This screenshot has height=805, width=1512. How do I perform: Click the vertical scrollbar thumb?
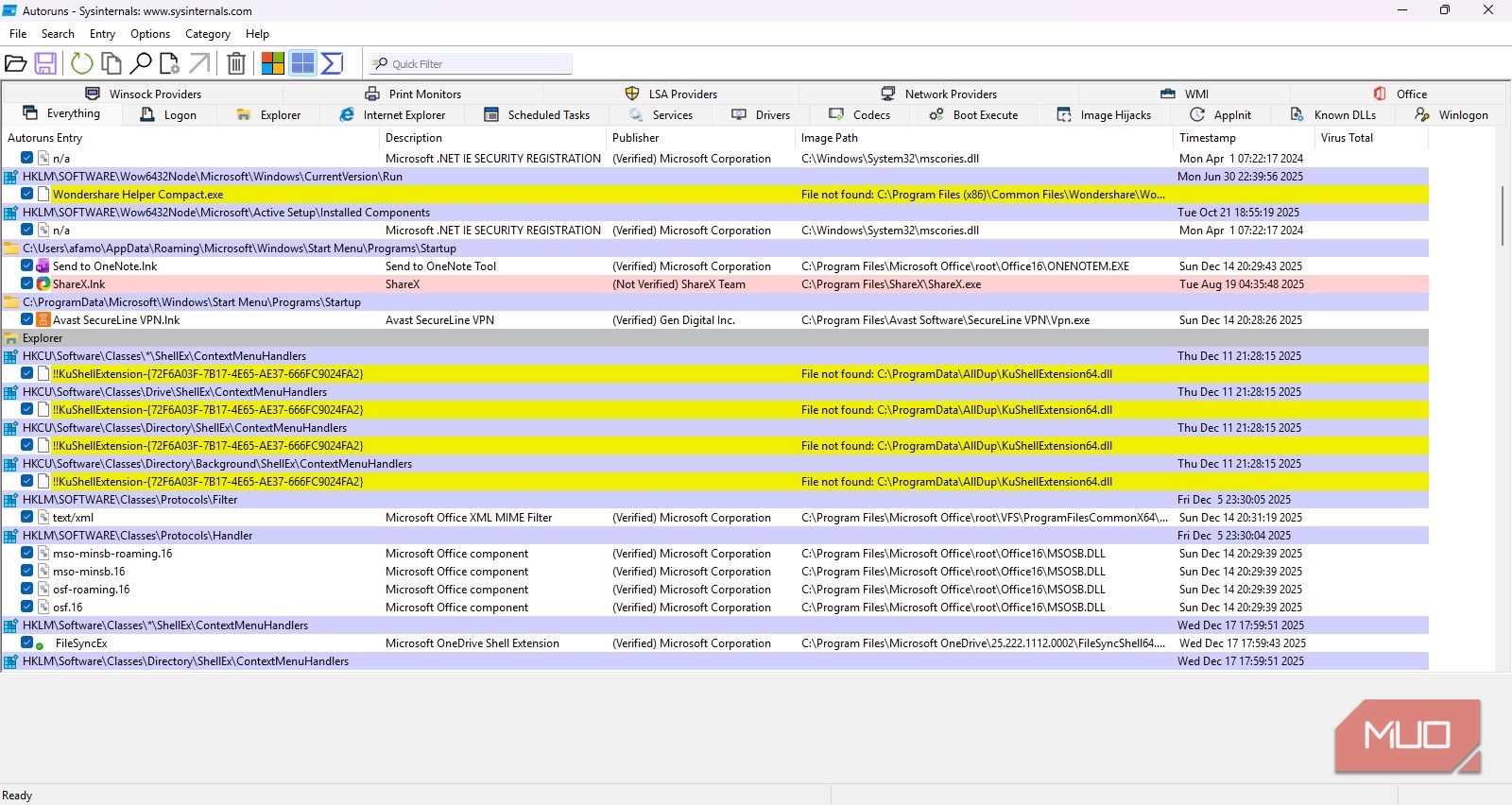click(x=1503, y=215)
